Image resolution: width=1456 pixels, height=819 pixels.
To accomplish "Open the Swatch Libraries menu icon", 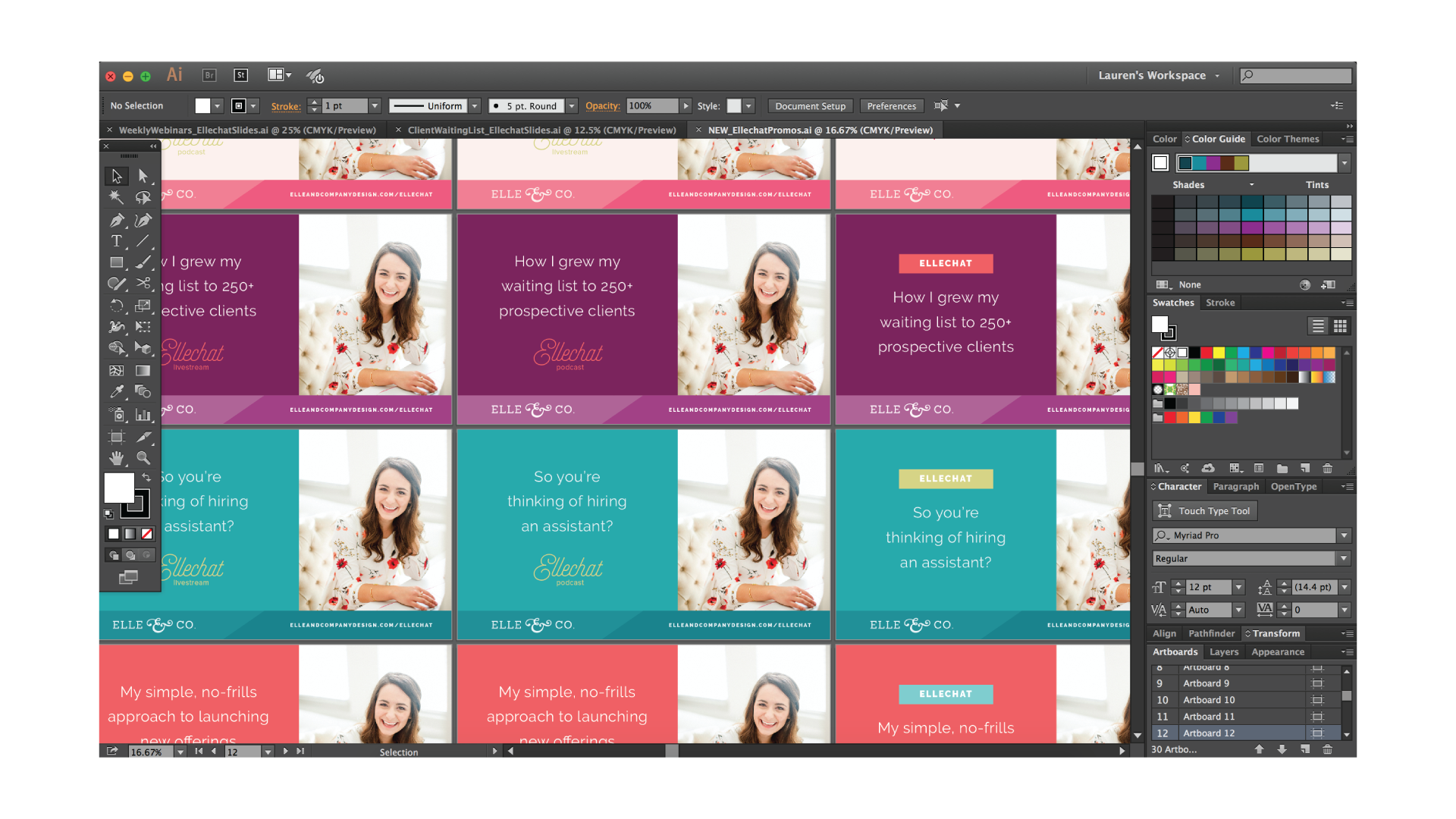I will point(1161,469).
